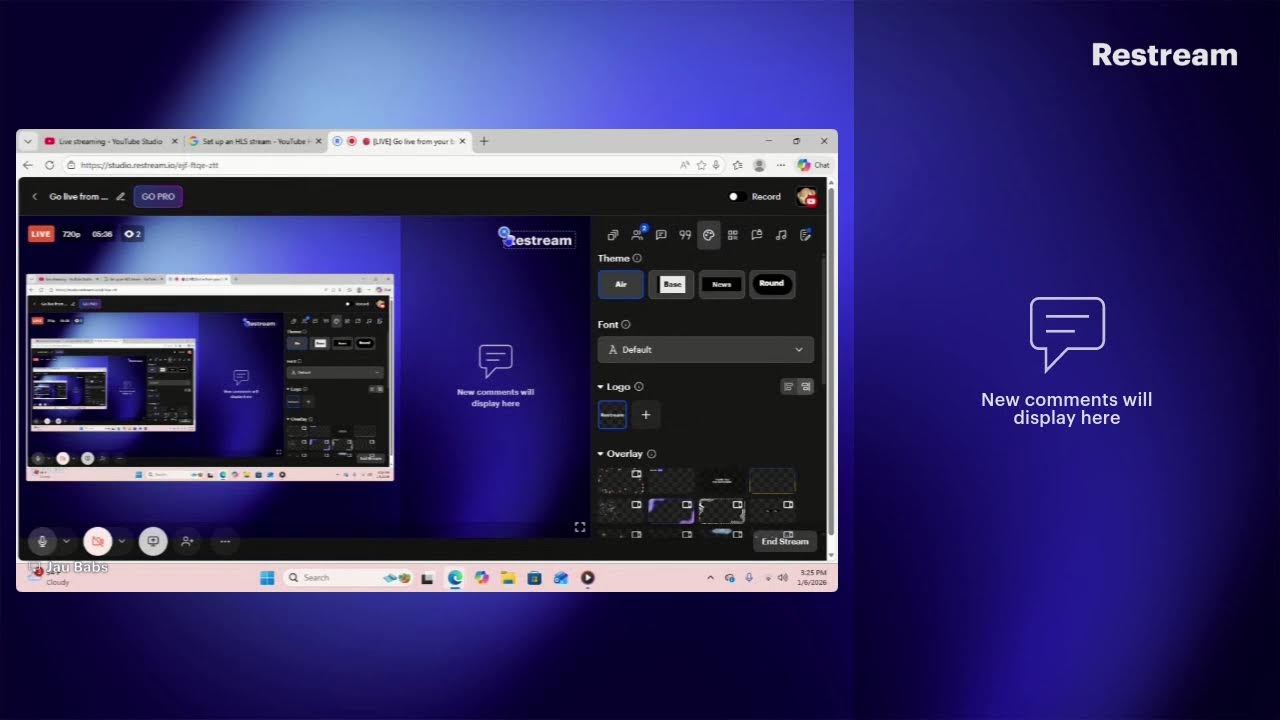Collapse the Overlay section
Screen dimensions: 1280x720
tap(601, 453)
